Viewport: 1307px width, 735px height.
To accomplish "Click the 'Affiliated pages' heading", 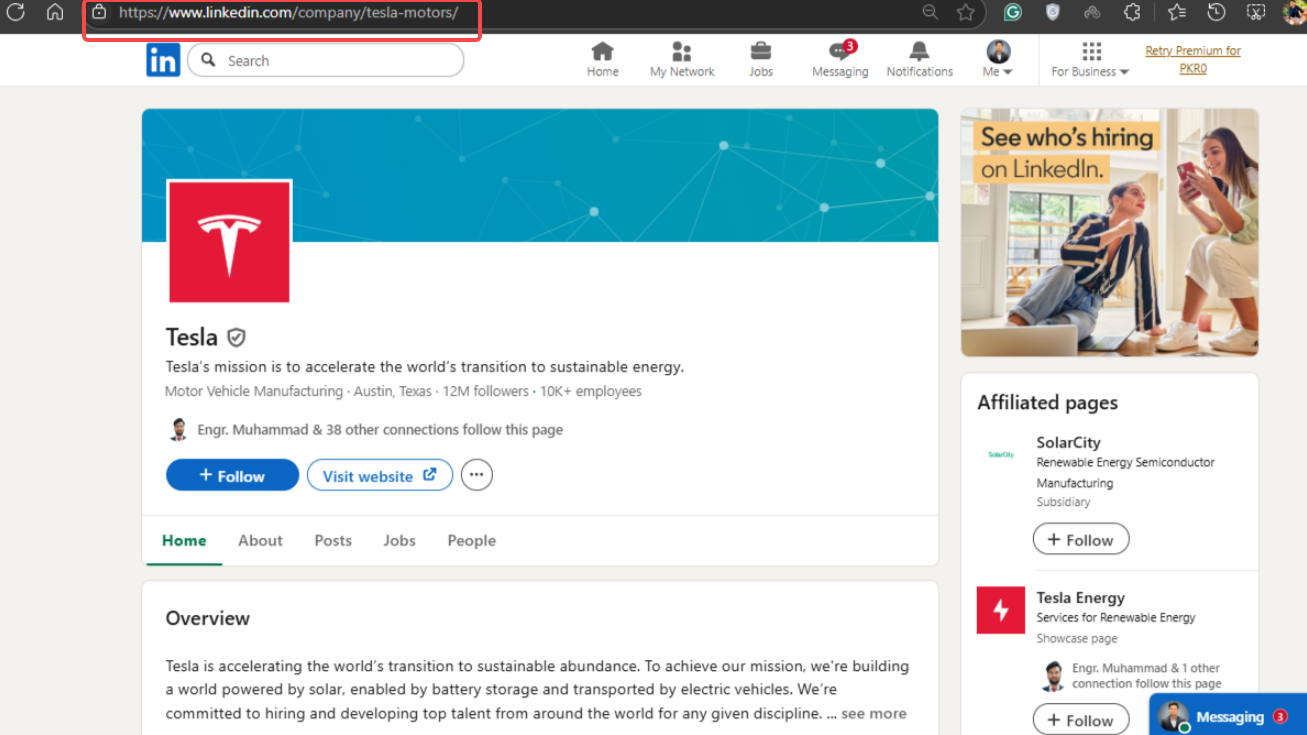I will click(1047, 402).
